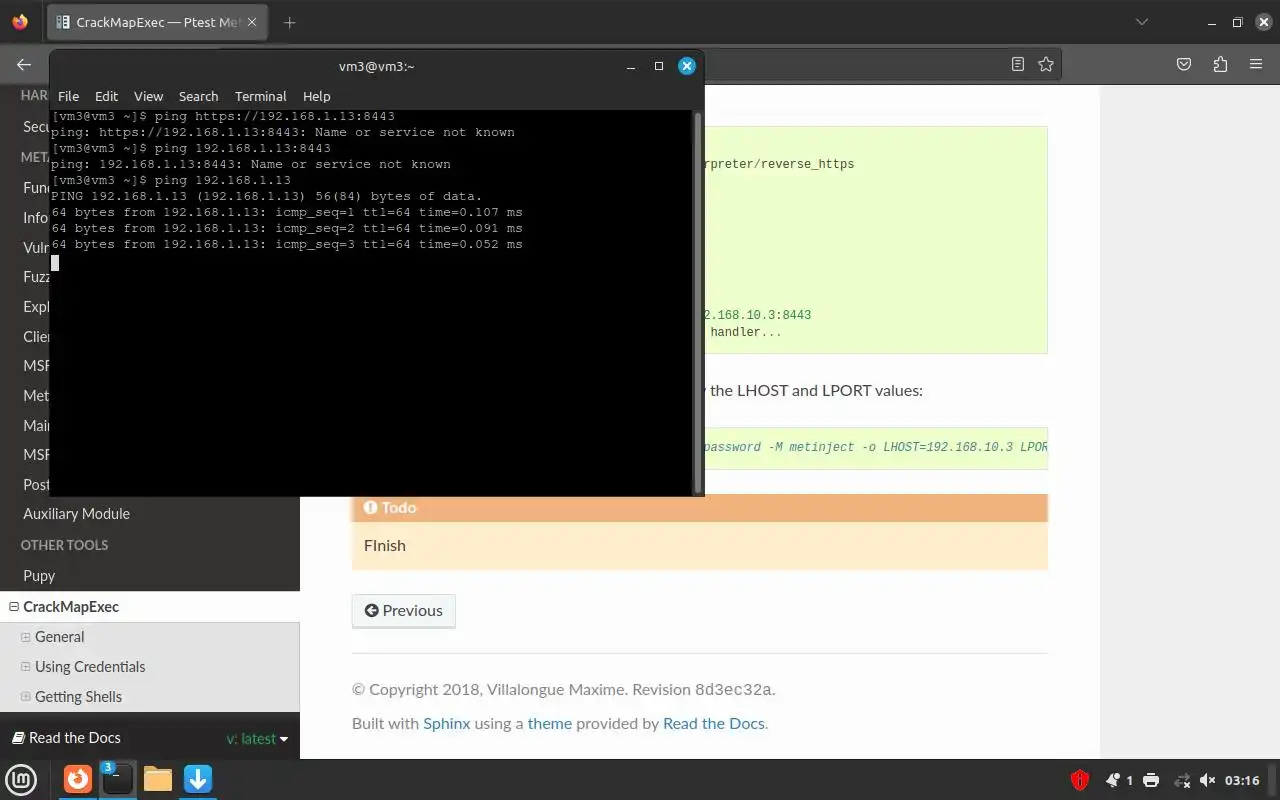This screenshot has height=800, width=1280.
Task: Open the blue download arrow taskbar app
Action: 198,779
